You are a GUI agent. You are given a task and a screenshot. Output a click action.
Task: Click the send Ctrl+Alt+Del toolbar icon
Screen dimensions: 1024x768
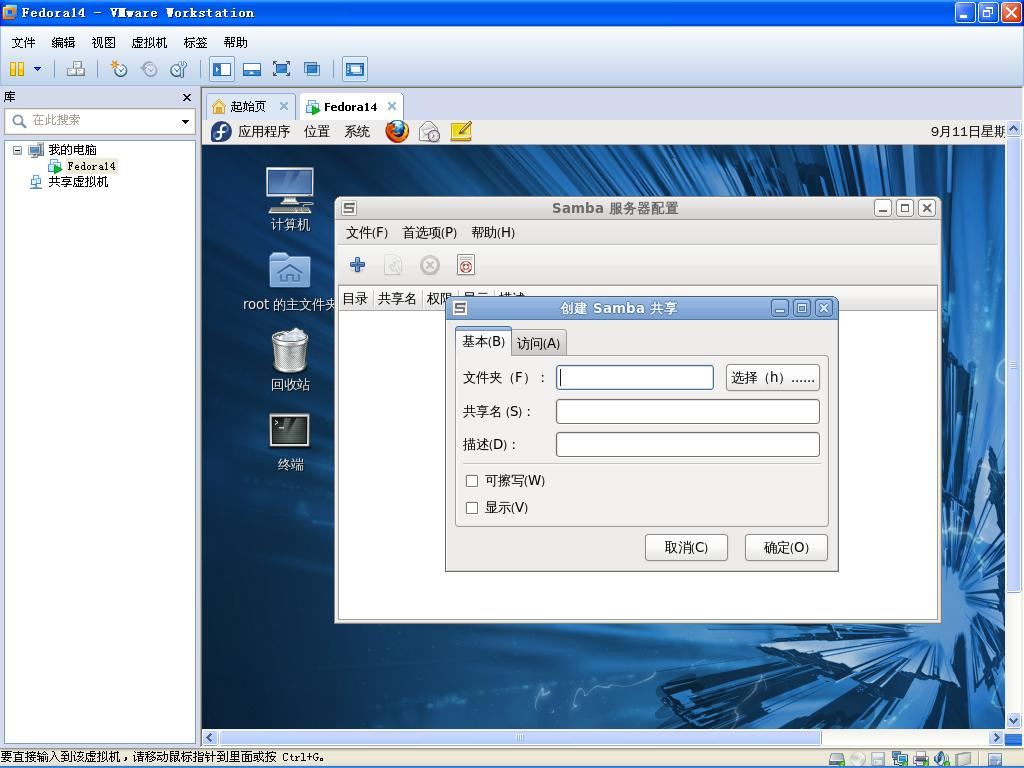76,69
